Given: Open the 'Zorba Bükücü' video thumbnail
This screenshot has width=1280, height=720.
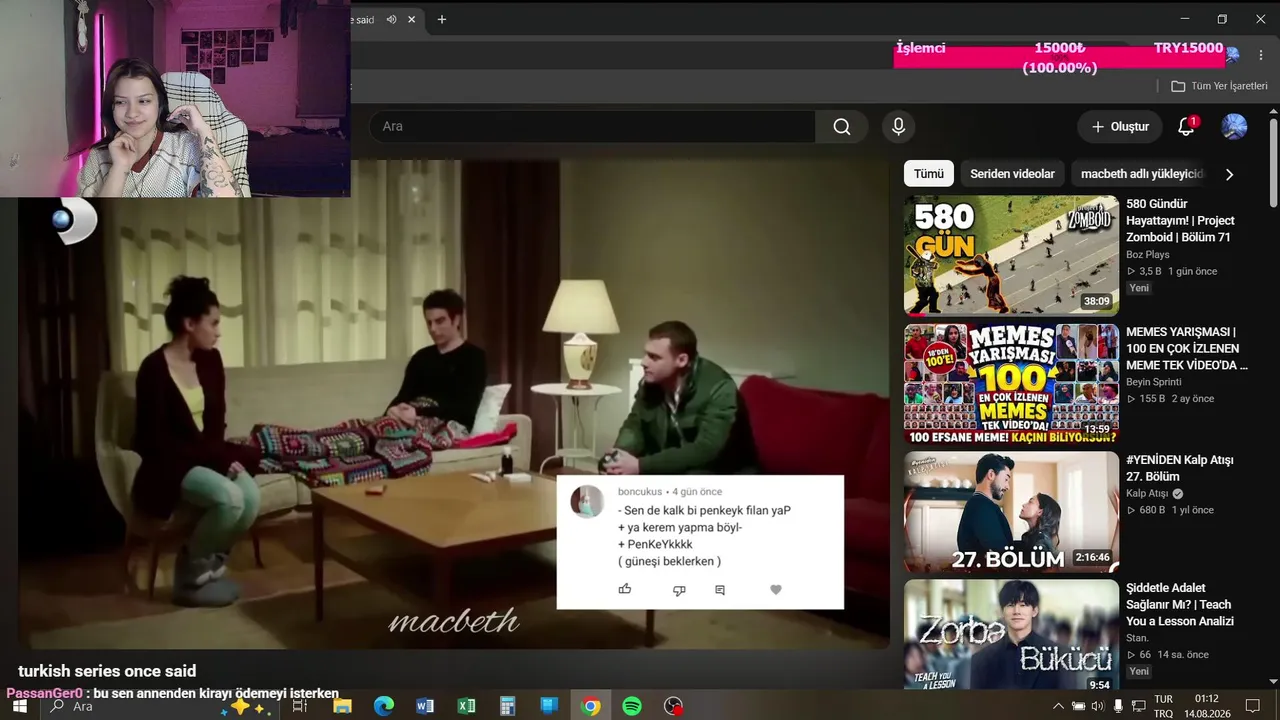Looking at the screenshot, I should click(x=1011, y=635).
